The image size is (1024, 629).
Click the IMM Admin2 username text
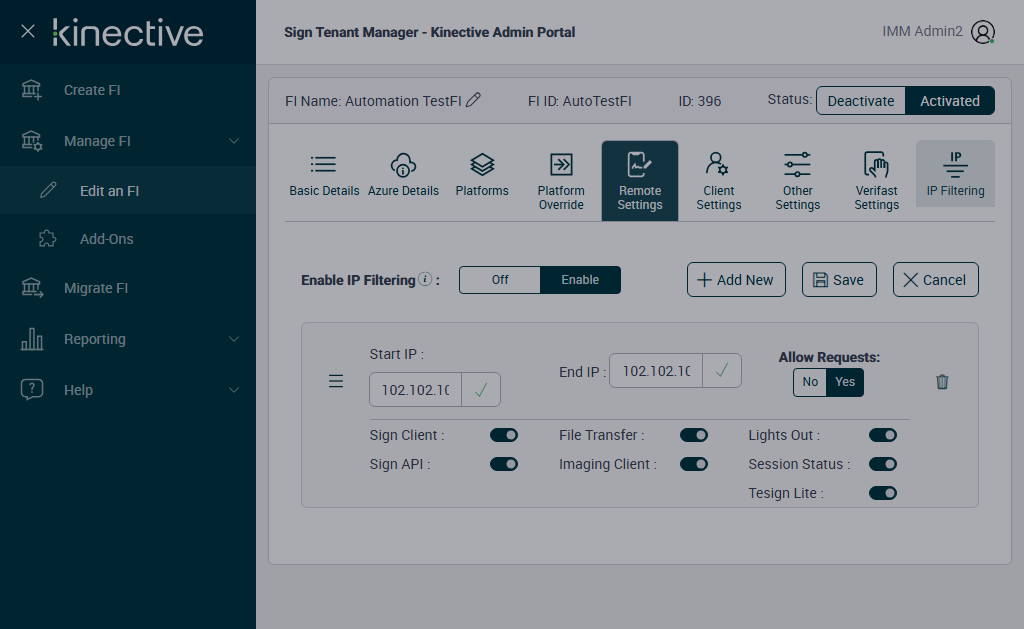pyautogui.click(x=922, y=31)
